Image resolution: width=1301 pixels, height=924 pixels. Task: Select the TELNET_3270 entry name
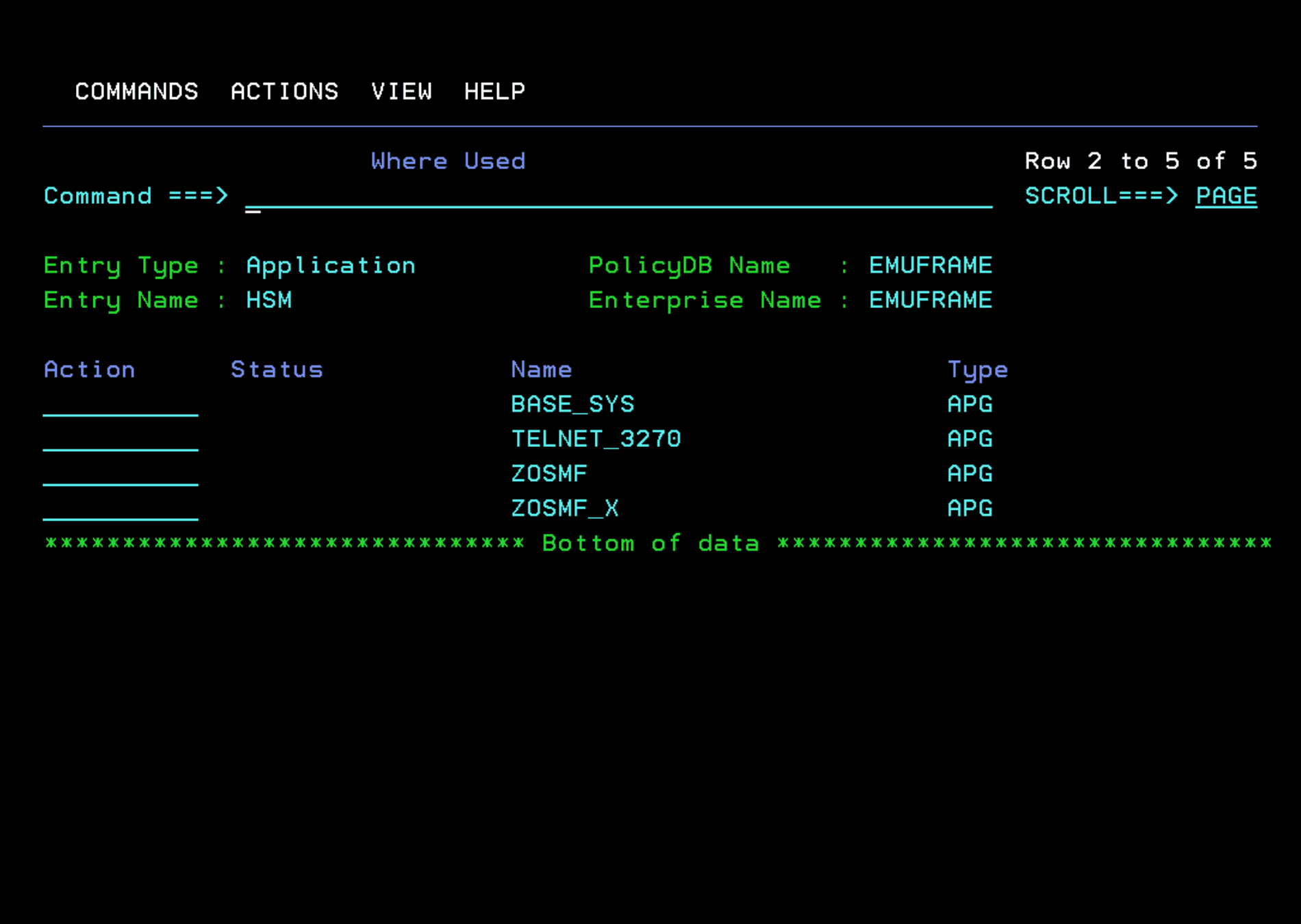pyautogui.click(x=596, y=439)
